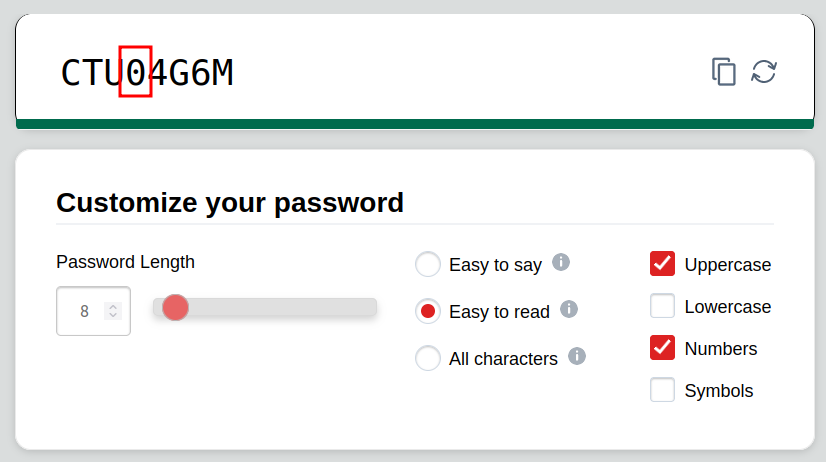Viewport: 826px width, 462px height.
Task: Select the Easy to say option
Action: (428, 265)
